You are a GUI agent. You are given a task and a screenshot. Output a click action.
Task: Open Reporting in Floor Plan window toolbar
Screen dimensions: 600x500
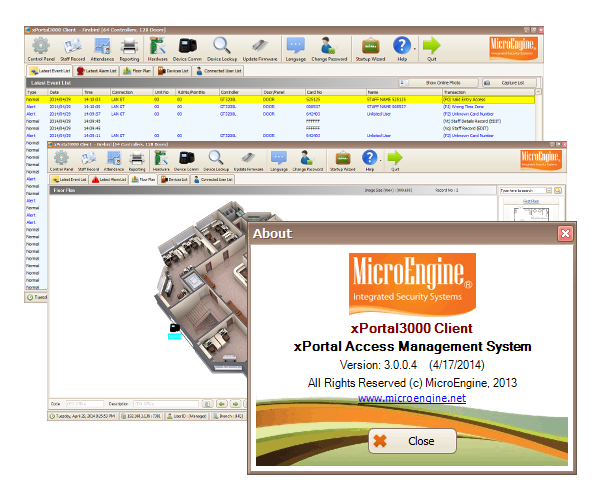point(137,161)
